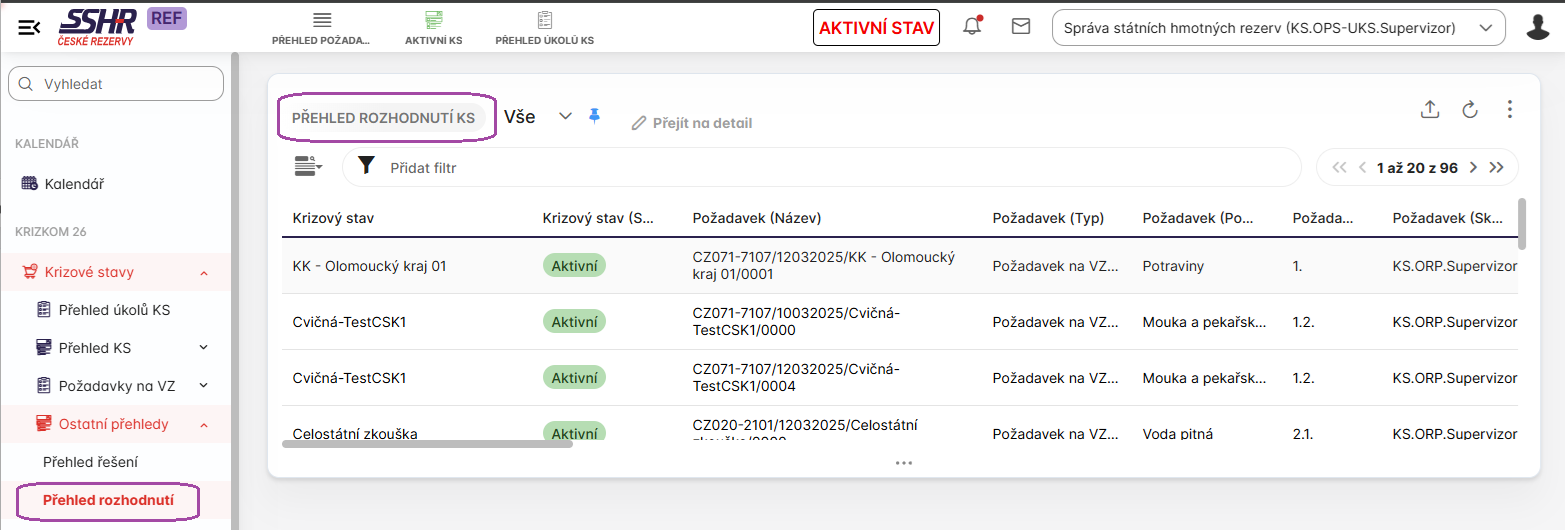Click the Přidat filtr input field
This screenshot has height=530, width=1565.
click(820, 168)
